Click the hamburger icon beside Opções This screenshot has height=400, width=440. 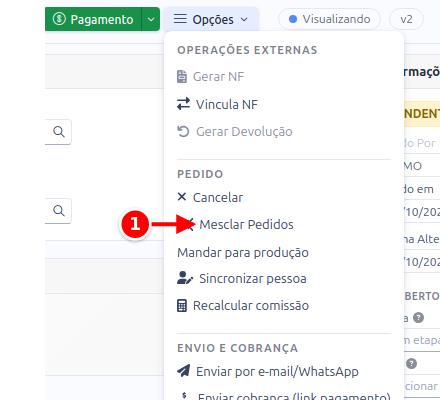[180, 19]
